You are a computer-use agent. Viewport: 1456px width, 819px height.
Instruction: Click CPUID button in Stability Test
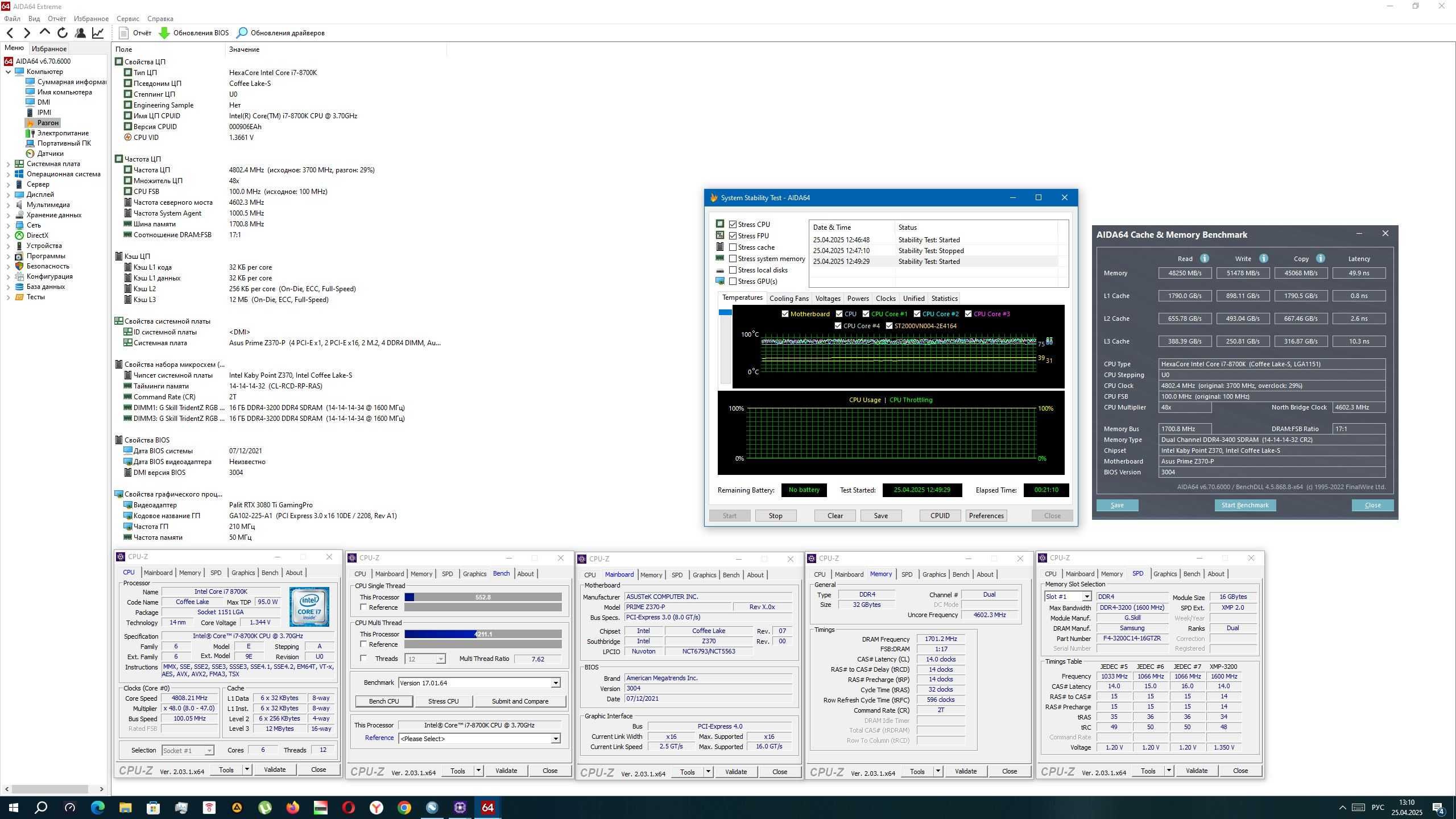940,516
